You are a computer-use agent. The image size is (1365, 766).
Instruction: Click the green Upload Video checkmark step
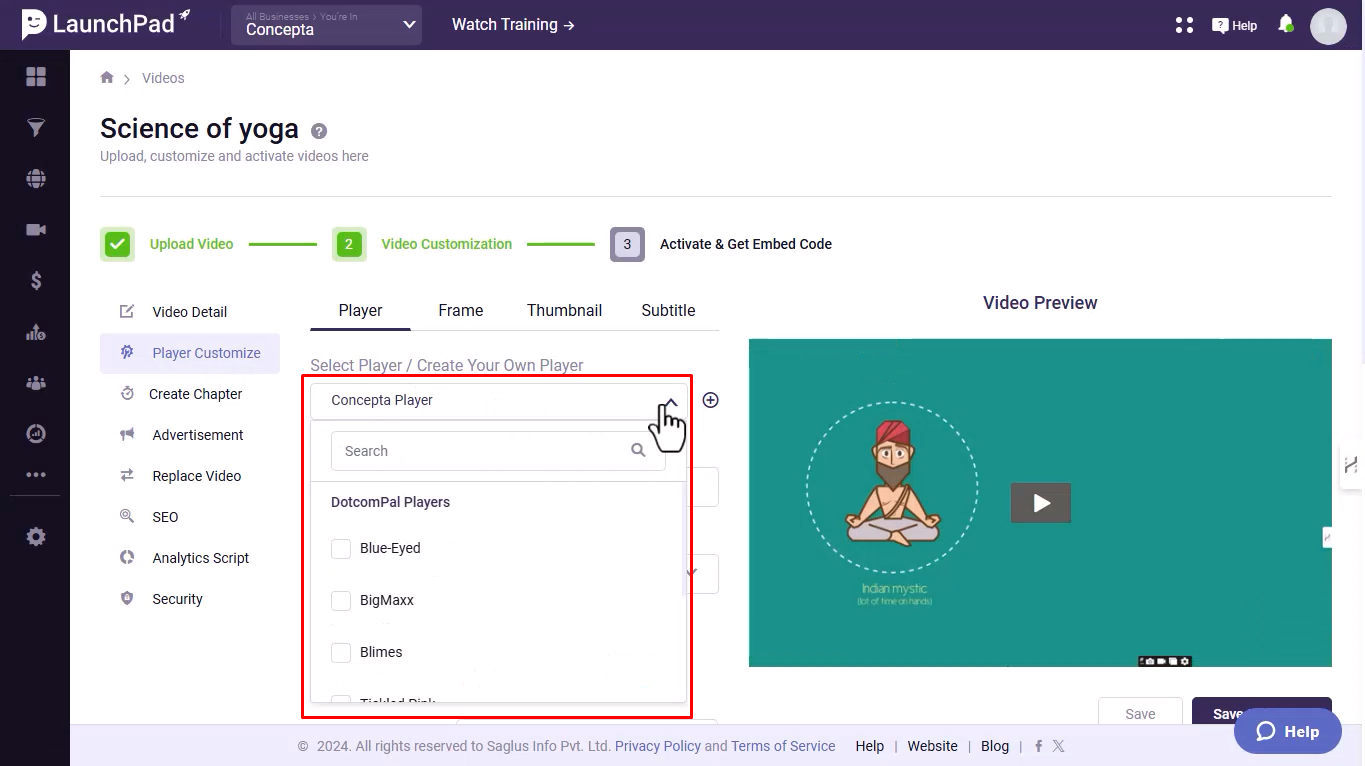click(117, 244)
